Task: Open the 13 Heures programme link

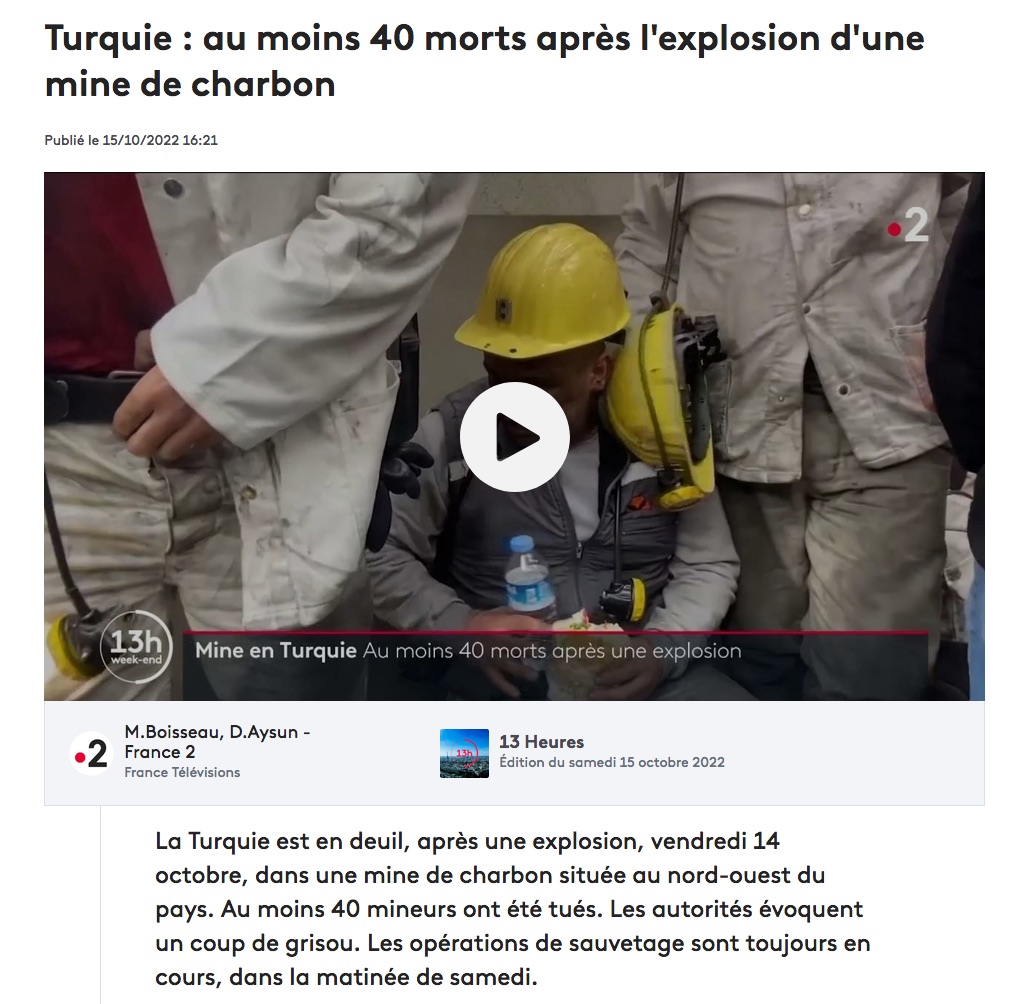Action: 541,742
